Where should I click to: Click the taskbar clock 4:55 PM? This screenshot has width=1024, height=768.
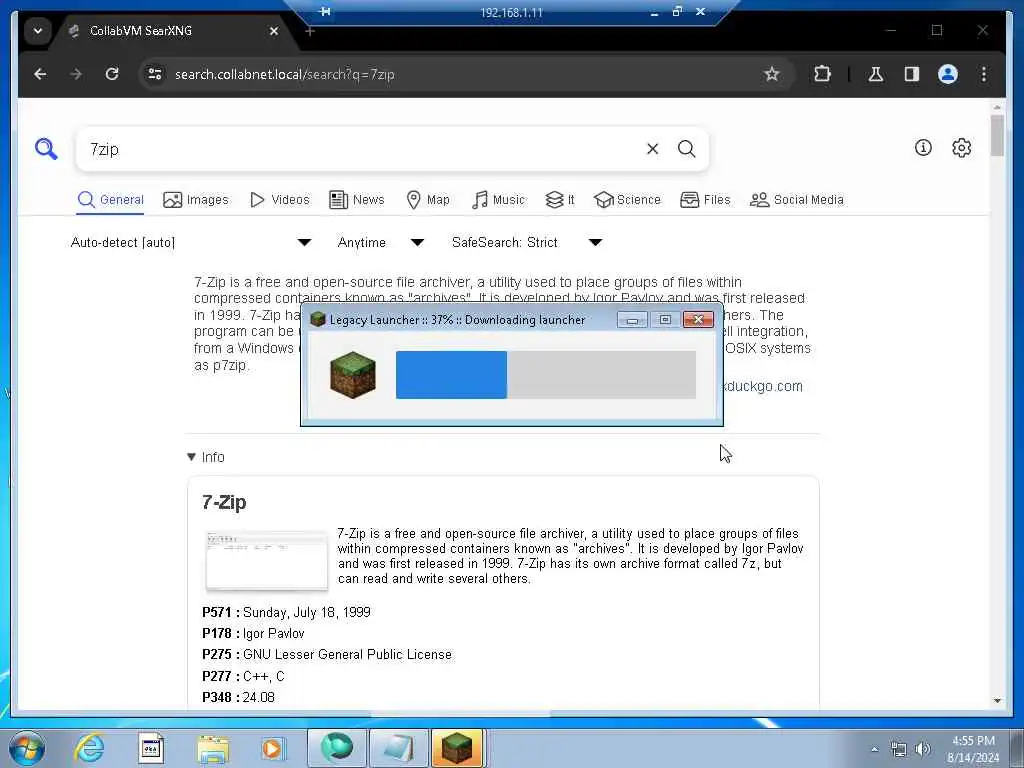click(973, 741)
